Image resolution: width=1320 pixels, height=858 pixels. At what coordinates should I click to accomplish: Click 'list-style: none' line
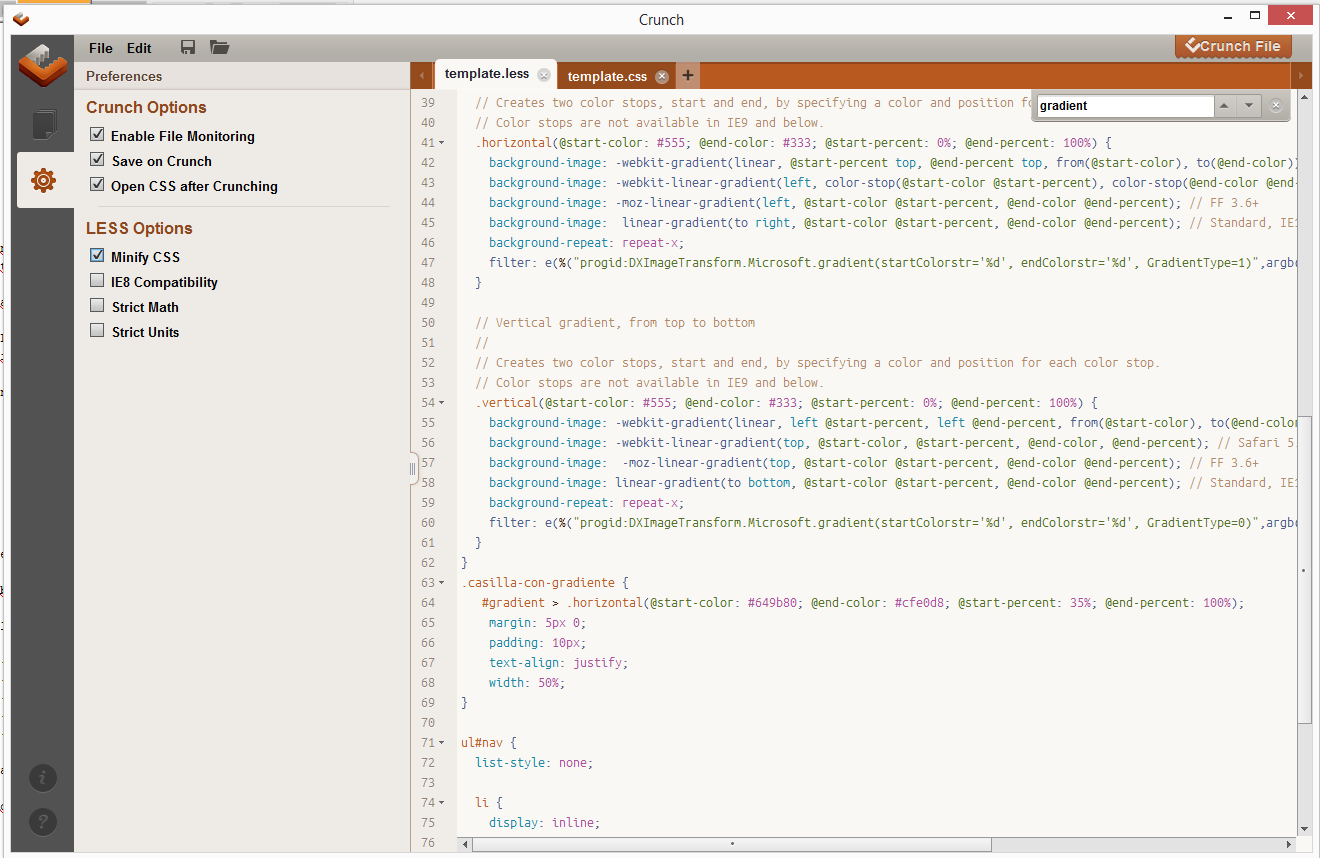pyautogui.click(x=534, y=763)
